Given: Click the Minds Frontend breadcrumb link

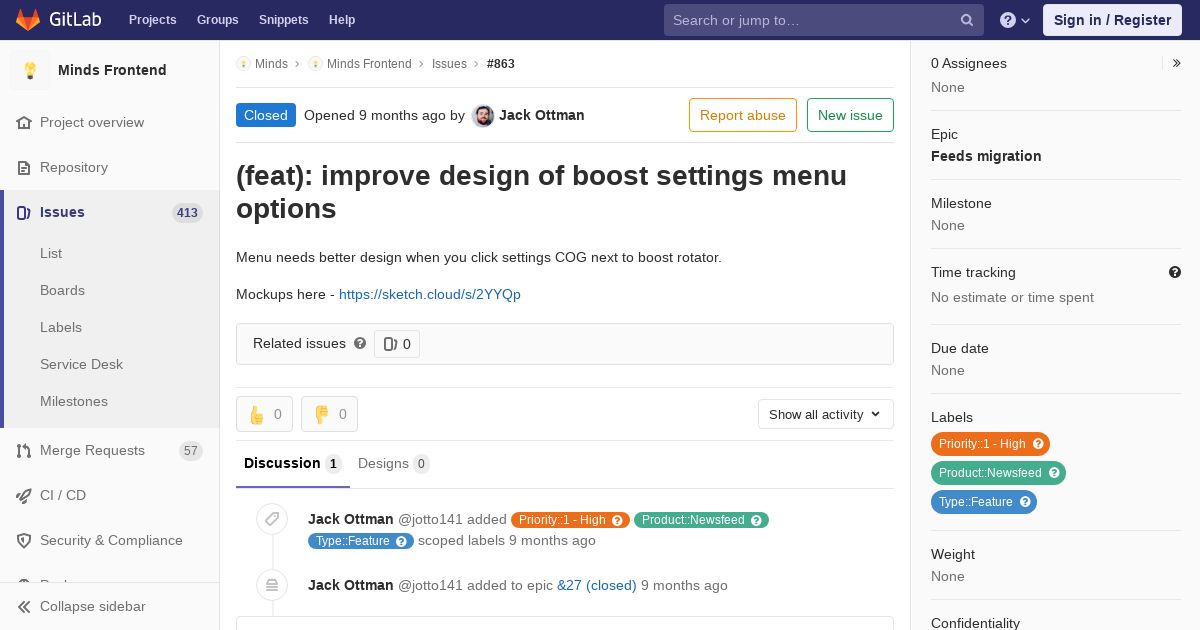Looking at the screenshot, I should click(x=369, y=64).
